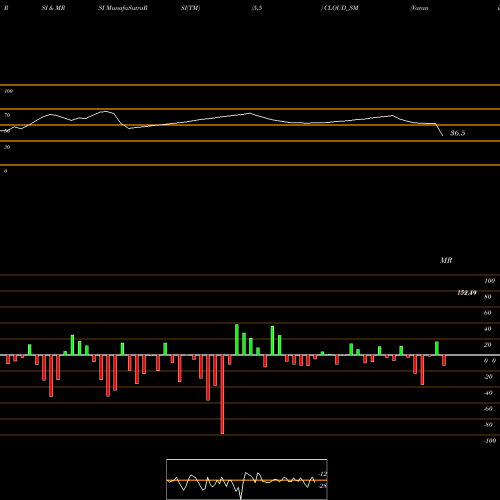Click the '-100' label on MR axis
Viewport: 500px width, 500px height.
point(490,441)
